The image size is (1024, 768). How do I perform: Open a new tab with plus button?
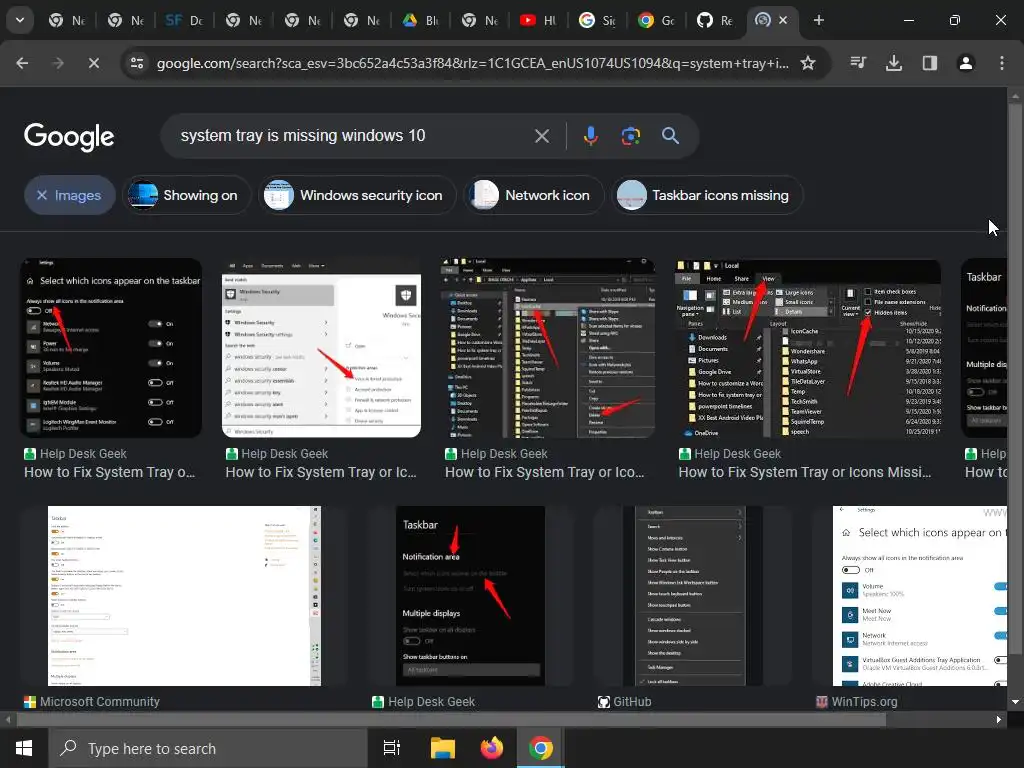(818, 20)
